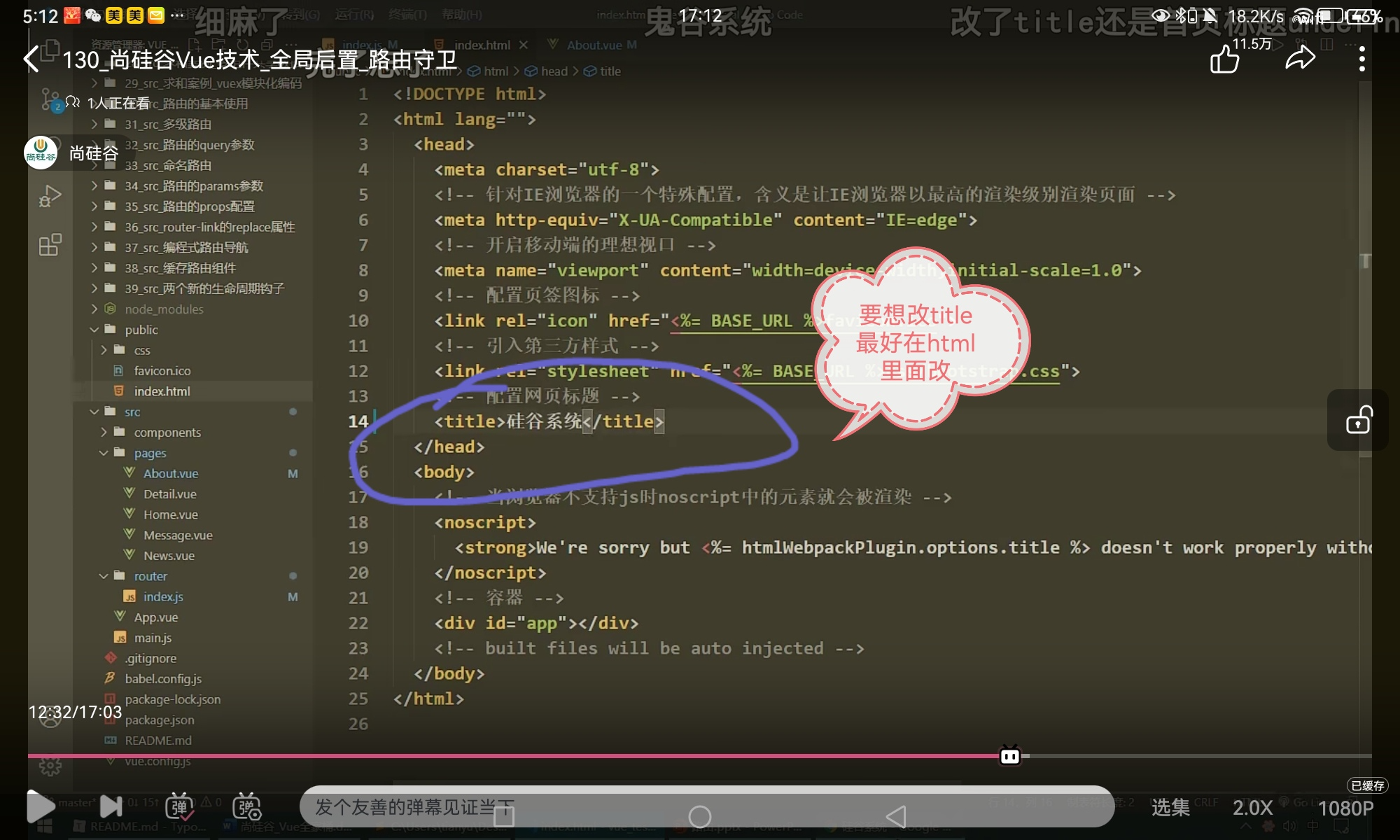Image resolution: width=1400 pixels, height=840 pixels.
Task: Open the 尚硅谷 uploader avatar
Action: (41, 153)
